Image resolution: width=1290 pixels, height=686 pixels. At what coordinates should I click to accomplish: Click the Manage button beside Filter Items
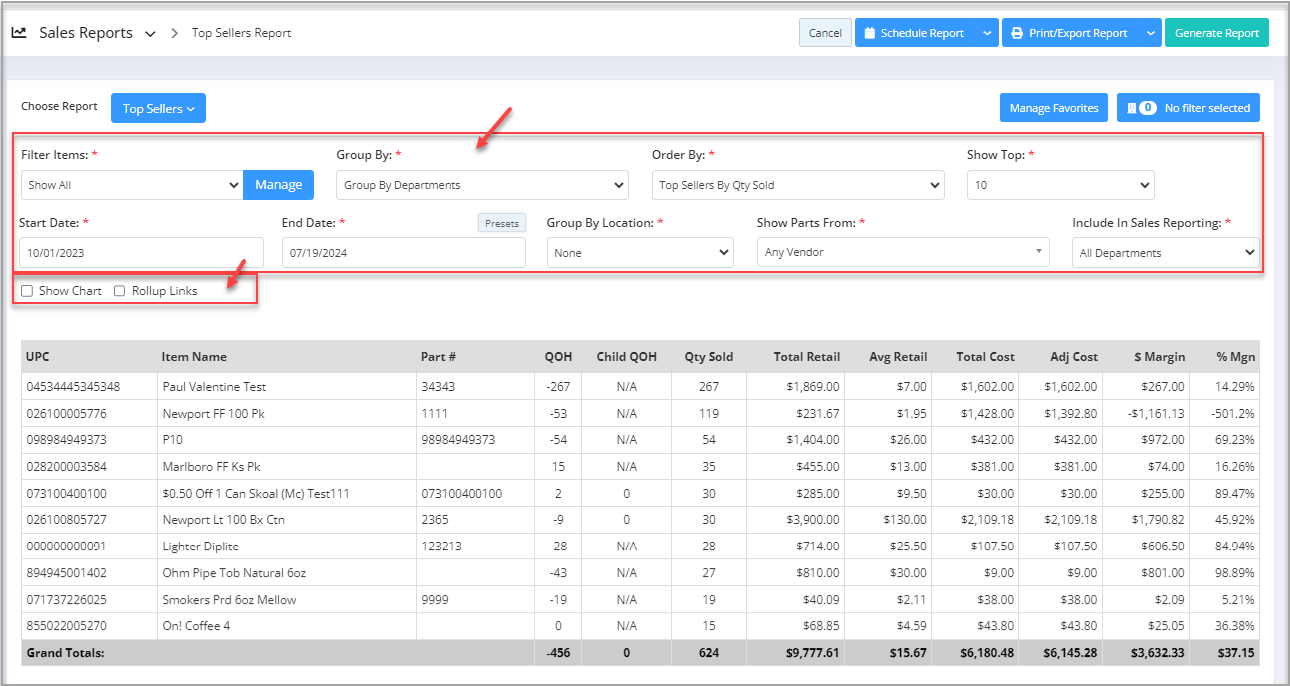point(279,185)
